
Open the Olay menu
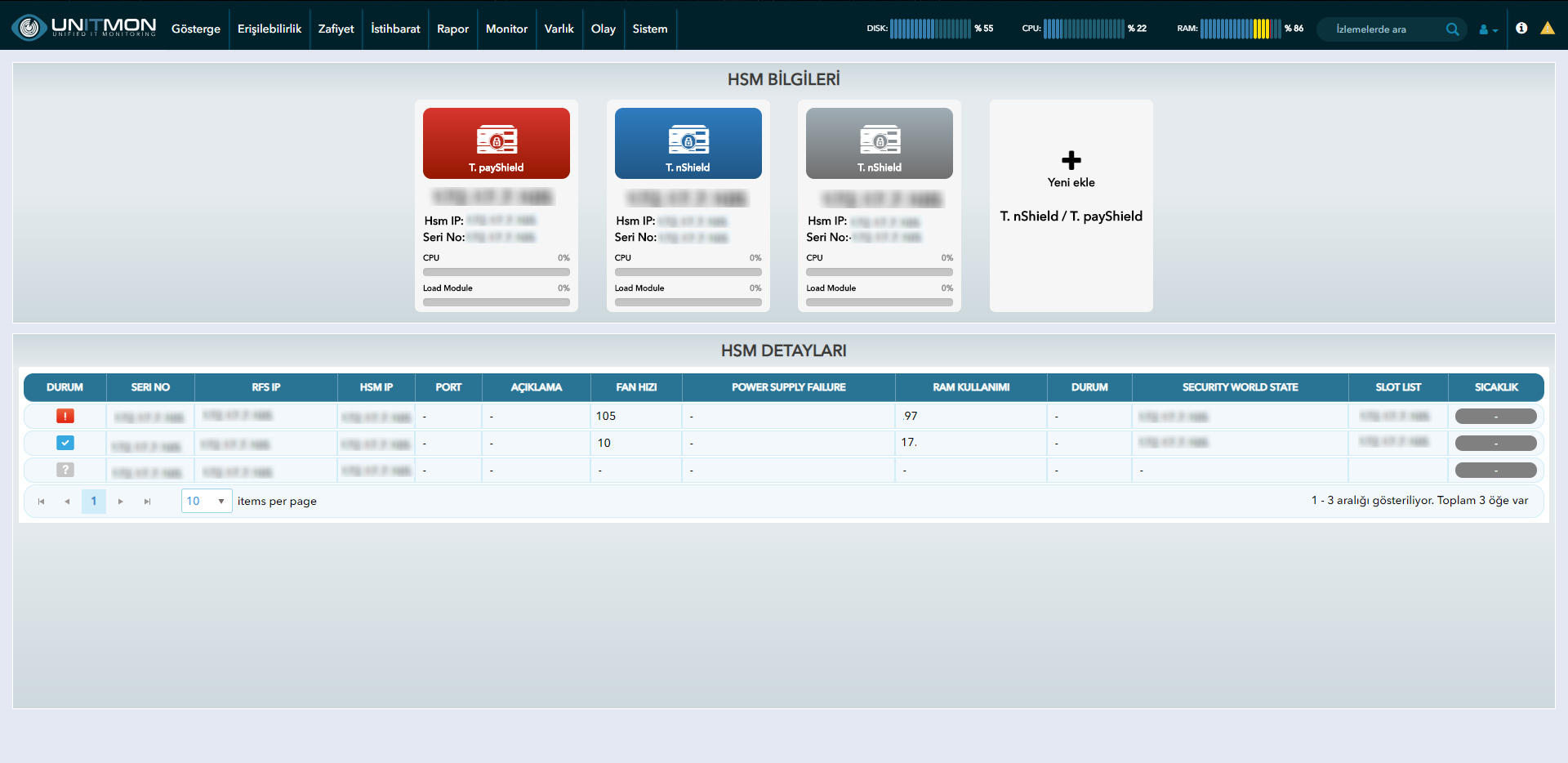tap(604, 29)
